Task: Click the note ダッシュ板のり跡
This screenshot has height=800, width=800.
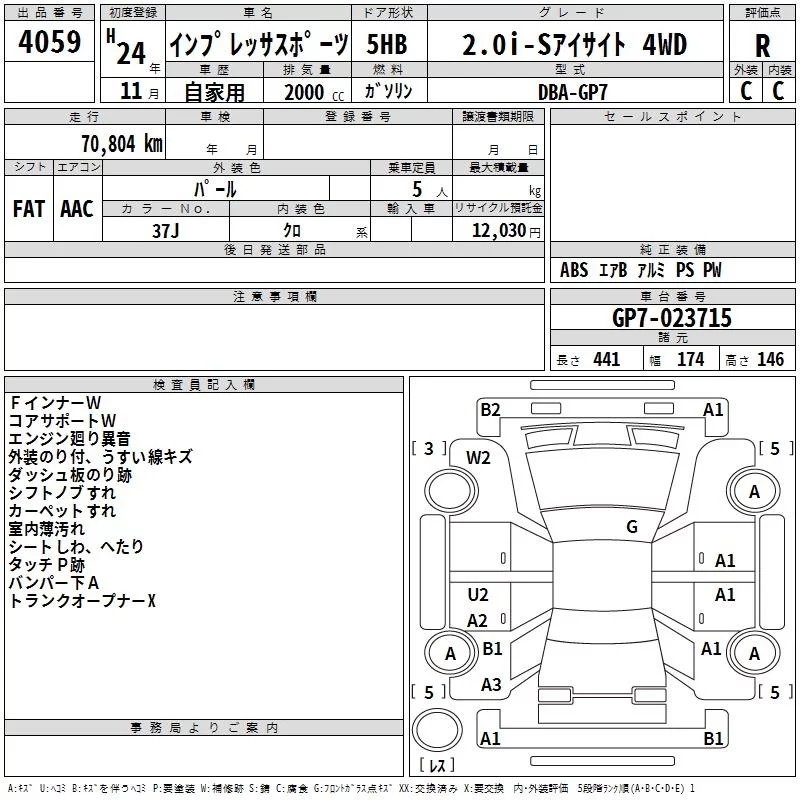Action: [x=70, y=474]
